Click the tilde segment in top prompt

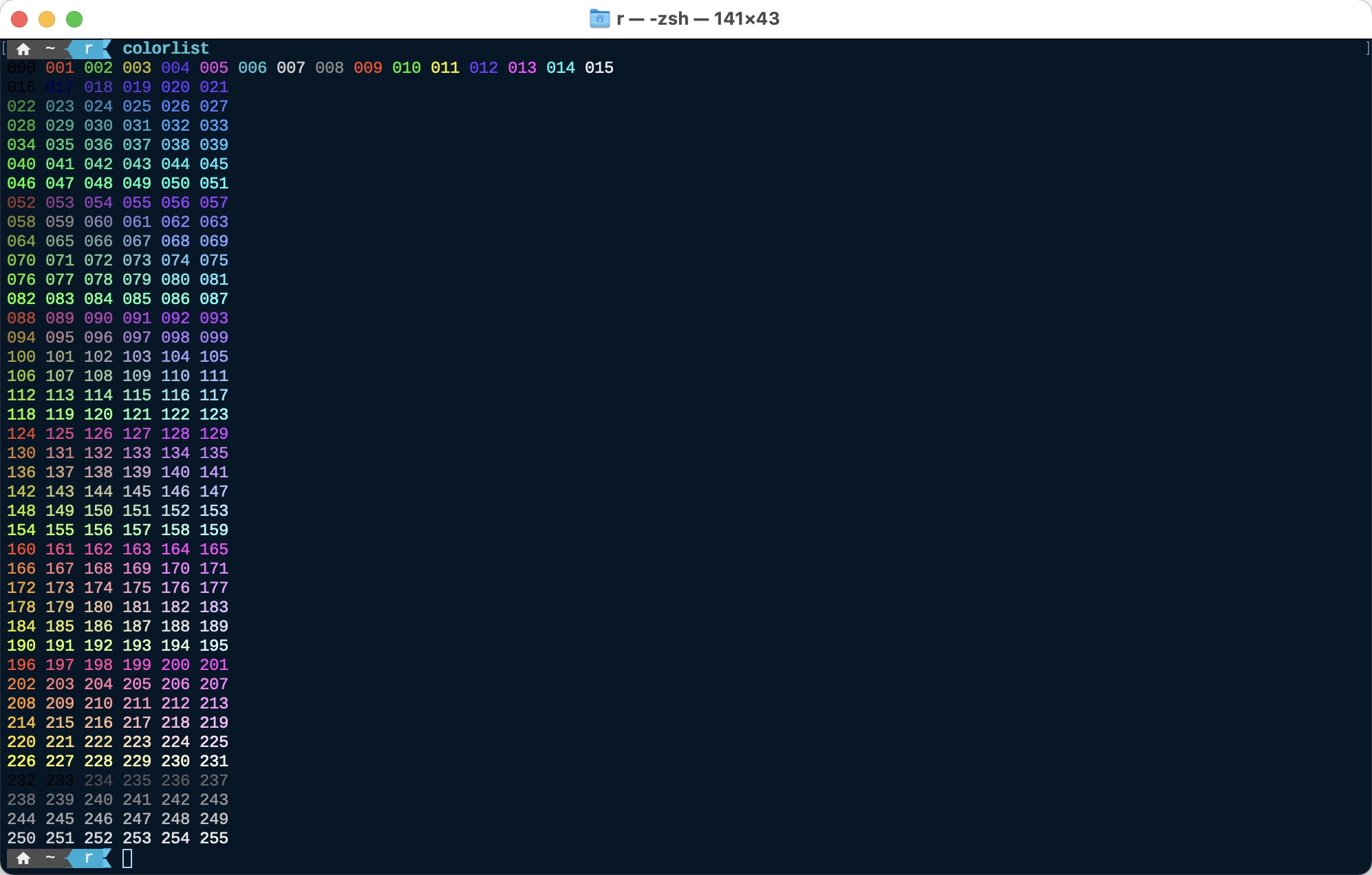click(x=50, y=49)
